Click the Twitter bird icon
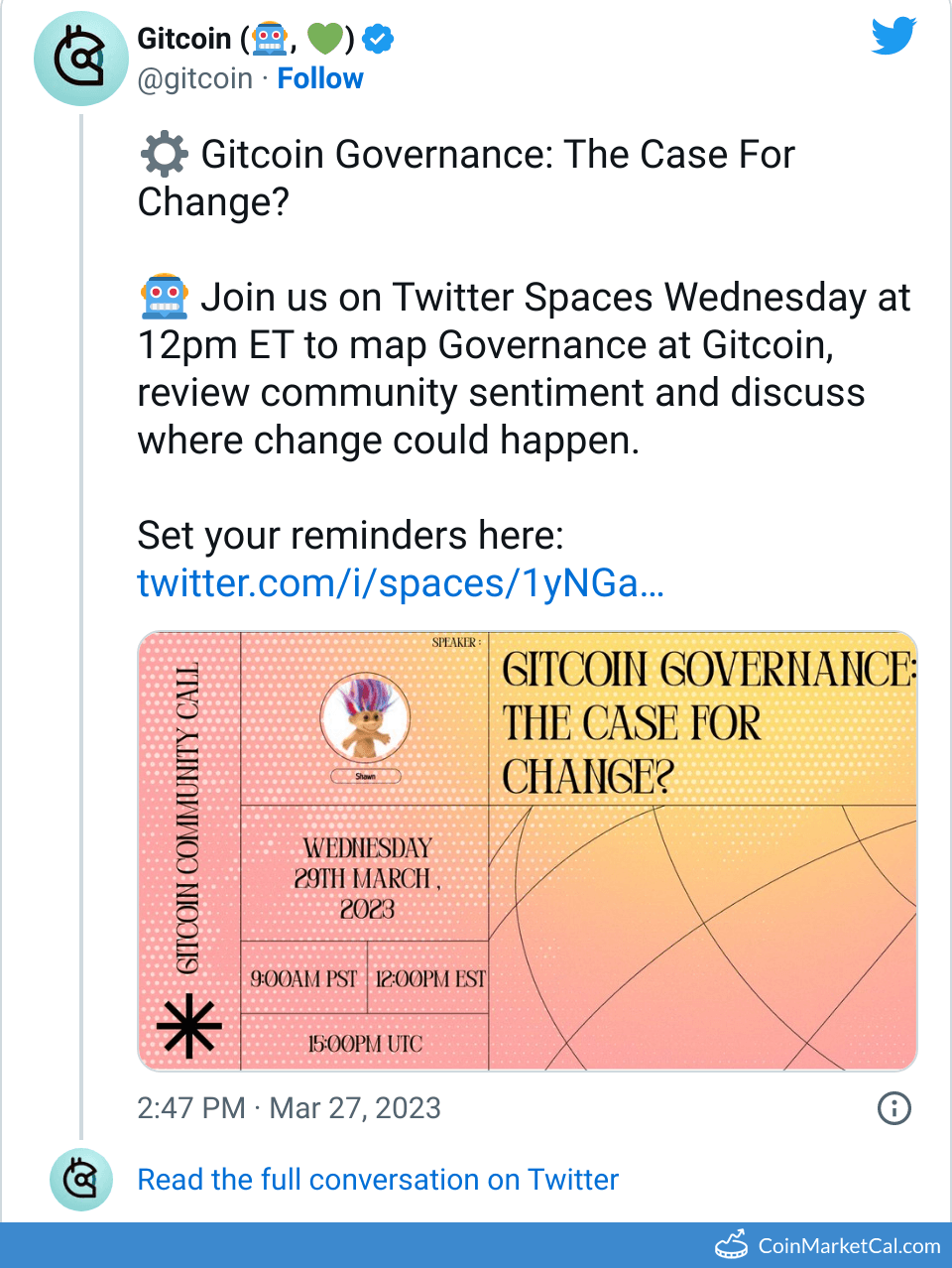952x1268 pixels. click(892, 36)
